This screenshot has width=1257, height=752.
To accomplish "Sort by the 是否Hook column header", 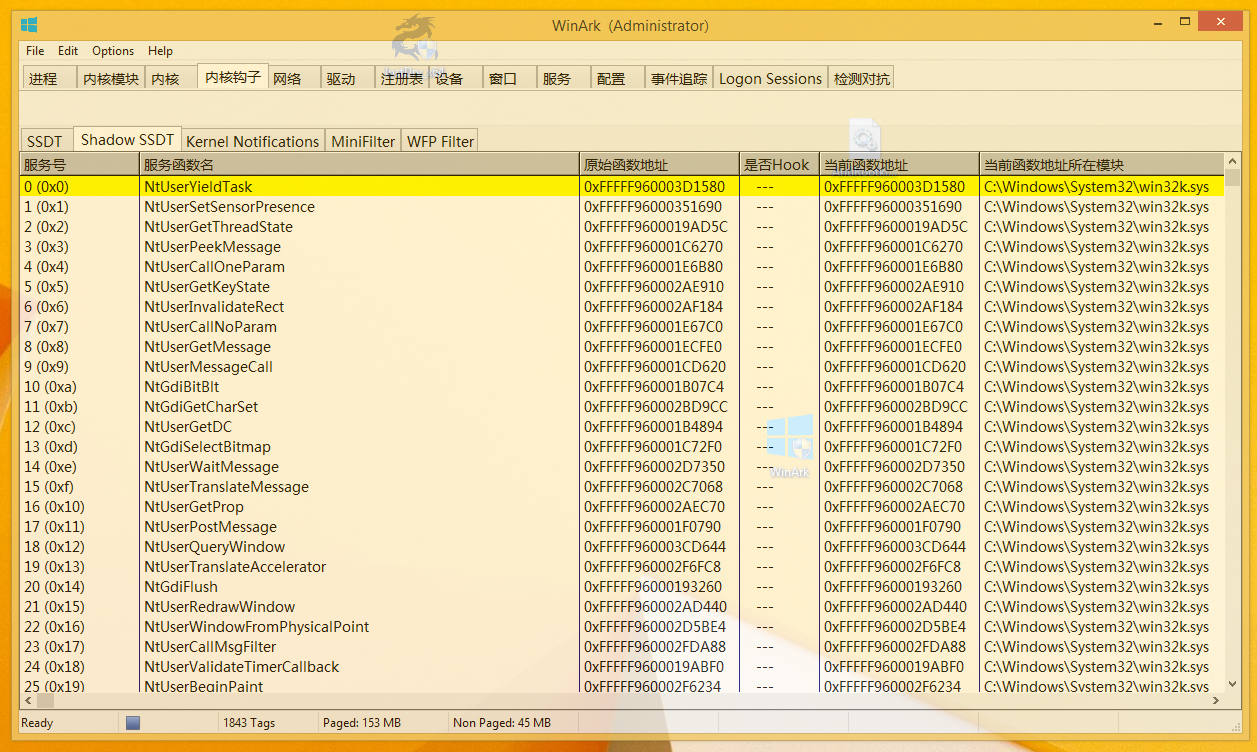I will click(x=779, y=165).
